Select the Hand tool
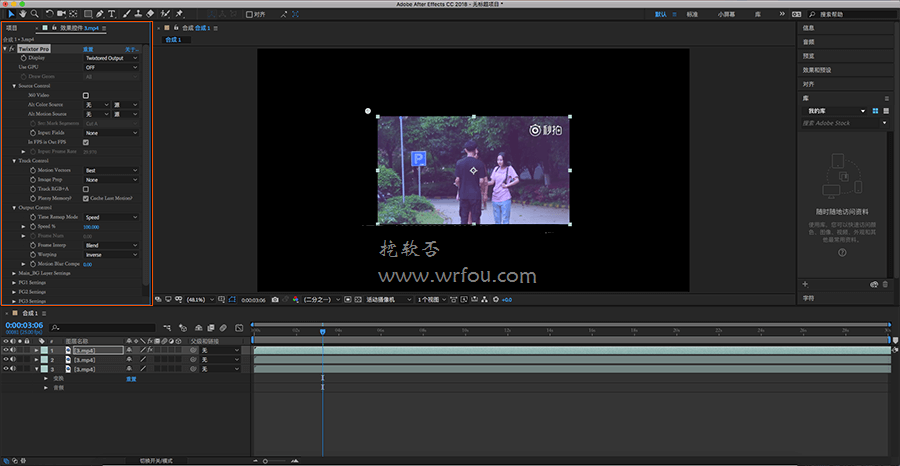The width and height of the screenshot is (900, 466). (x=23, y=14)
